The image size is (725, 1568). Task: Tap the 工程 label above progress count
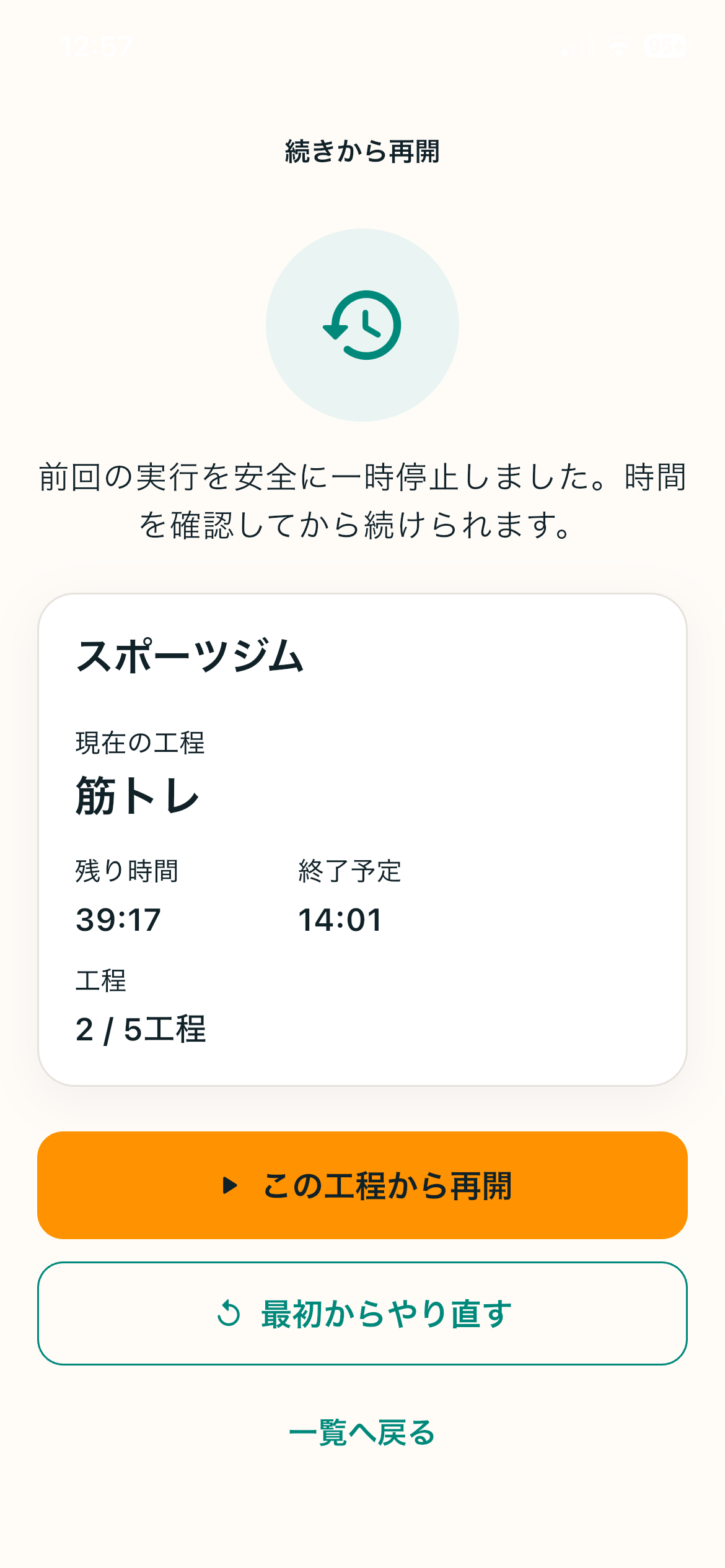(x=101, y=980)
